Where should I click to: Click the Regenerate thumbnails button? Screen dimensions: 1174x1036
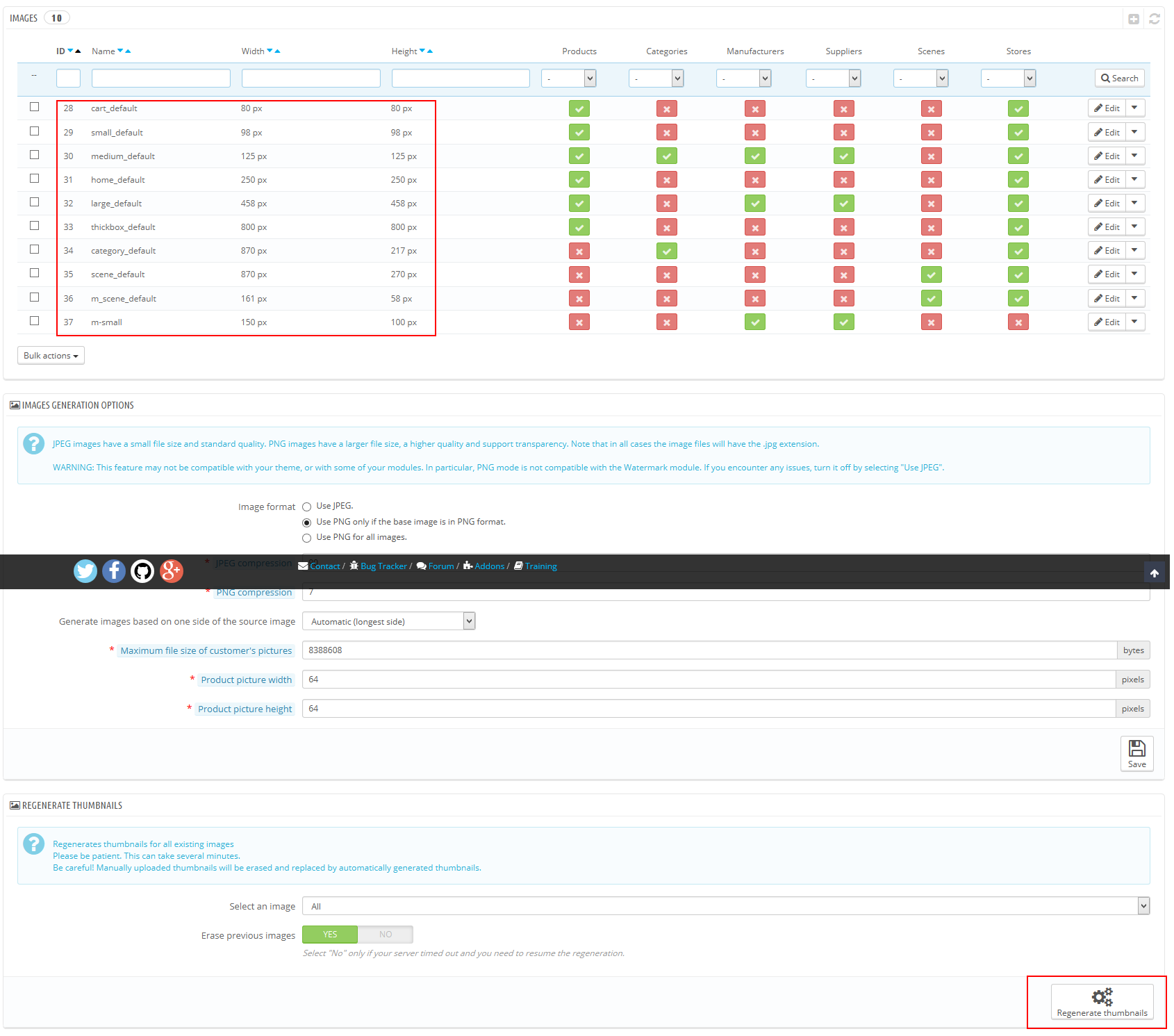(x=1102, y=1002)
